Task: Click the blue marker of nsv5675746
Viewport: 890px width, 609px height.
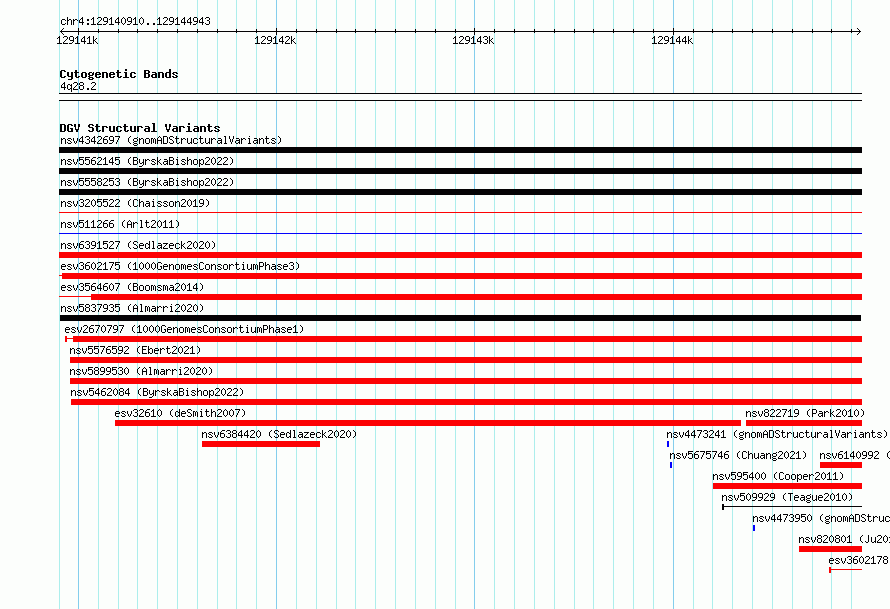Action: point(671,465)
